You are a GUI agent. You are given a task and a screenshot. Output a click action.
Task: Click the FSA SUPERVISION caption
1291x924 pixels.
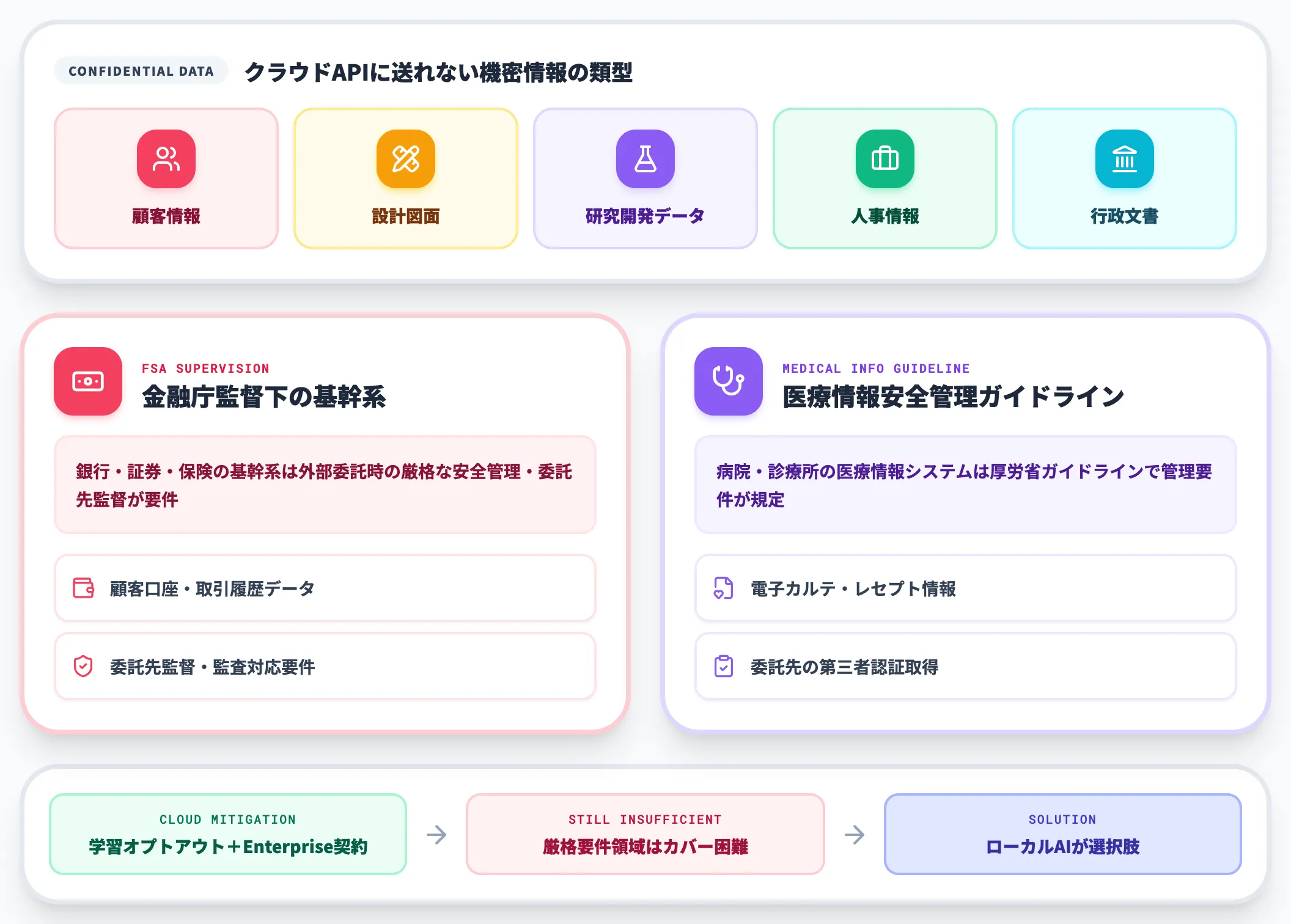(205, 369)
